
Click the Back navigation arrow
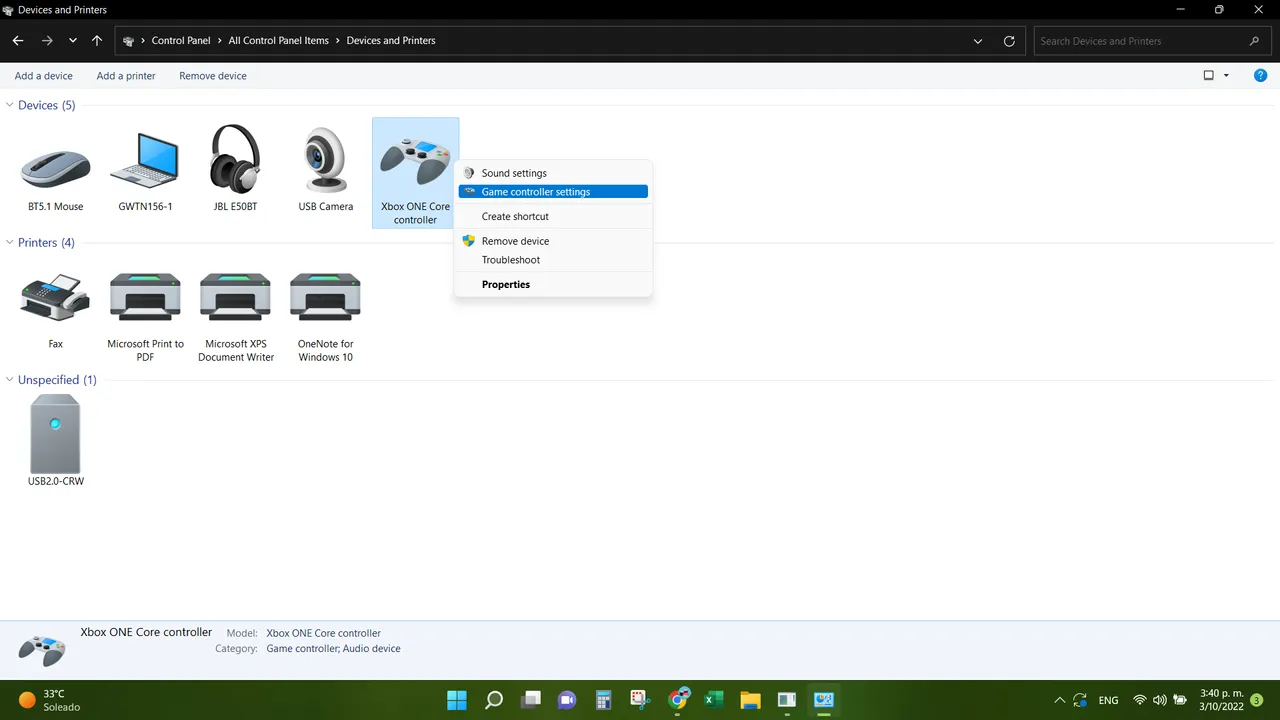pyautogui.click(x=18, y=41)
